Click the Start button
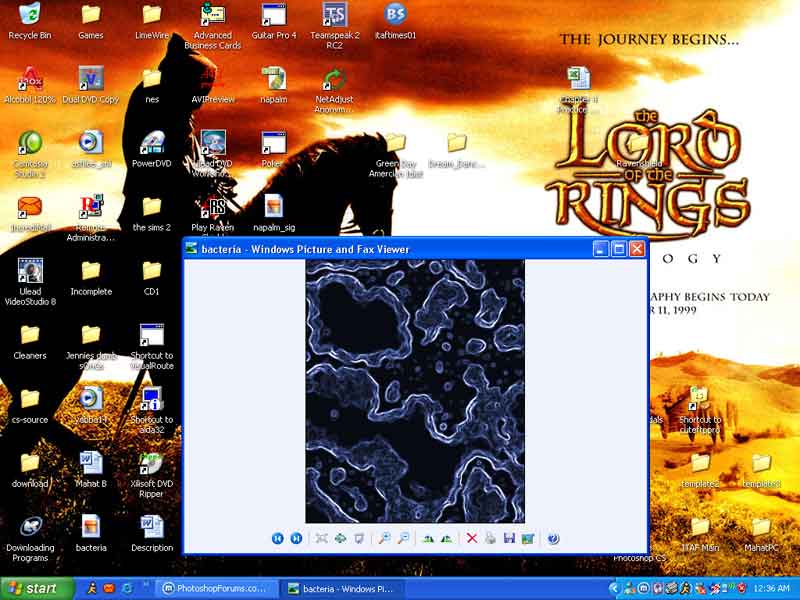800x600 pixels. (37, 588)
